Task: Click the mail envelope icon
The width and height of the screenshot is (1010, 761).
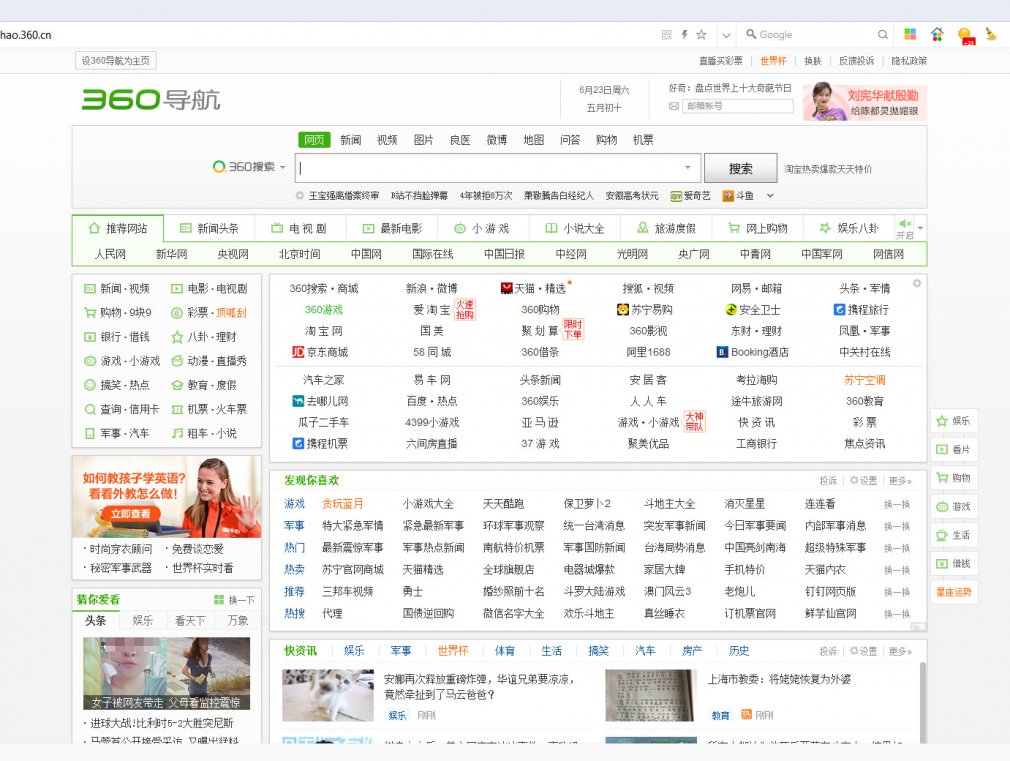Action: pyautogui.click(x=674, y=106)
